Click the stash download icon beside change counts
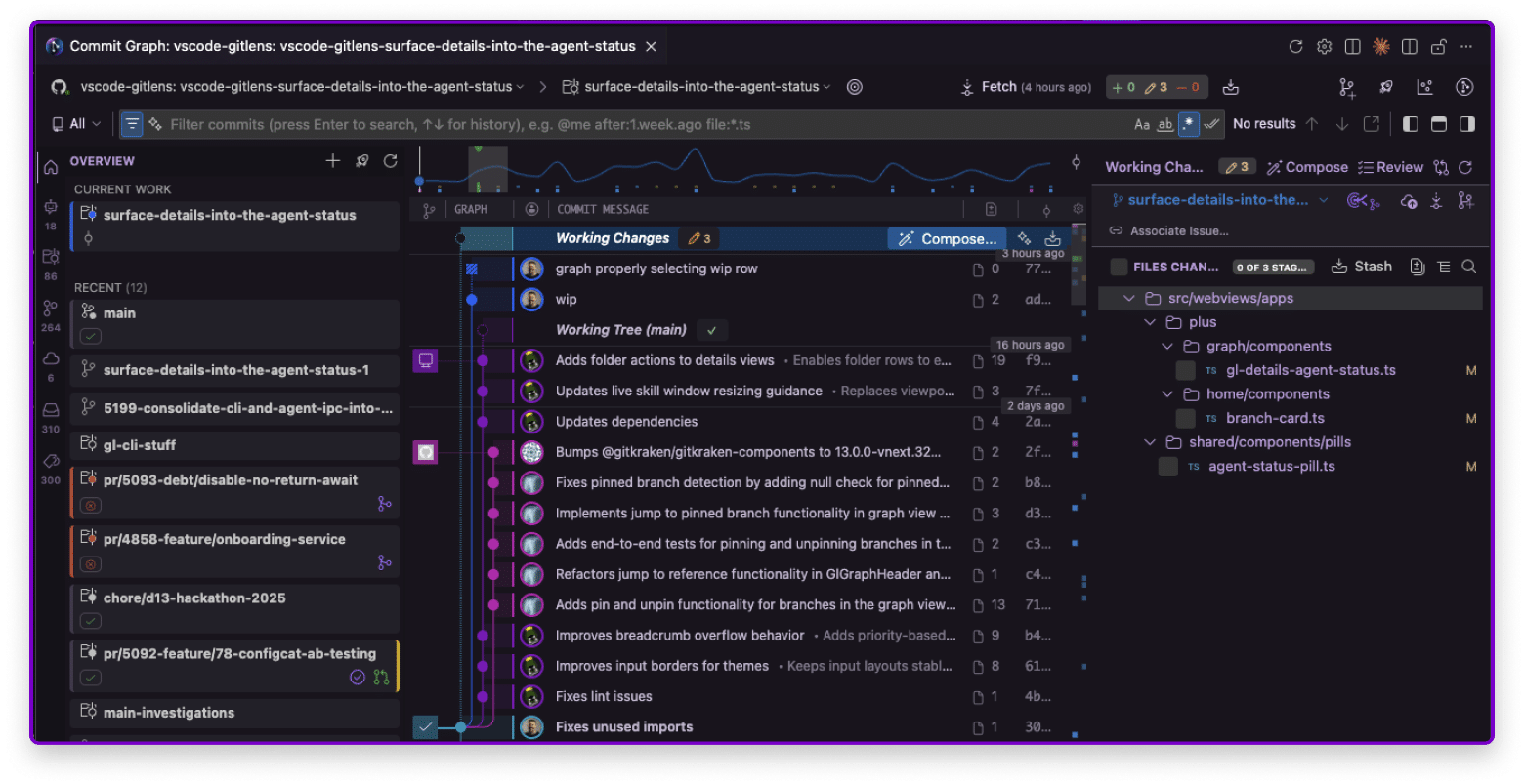 point(1231,88)
